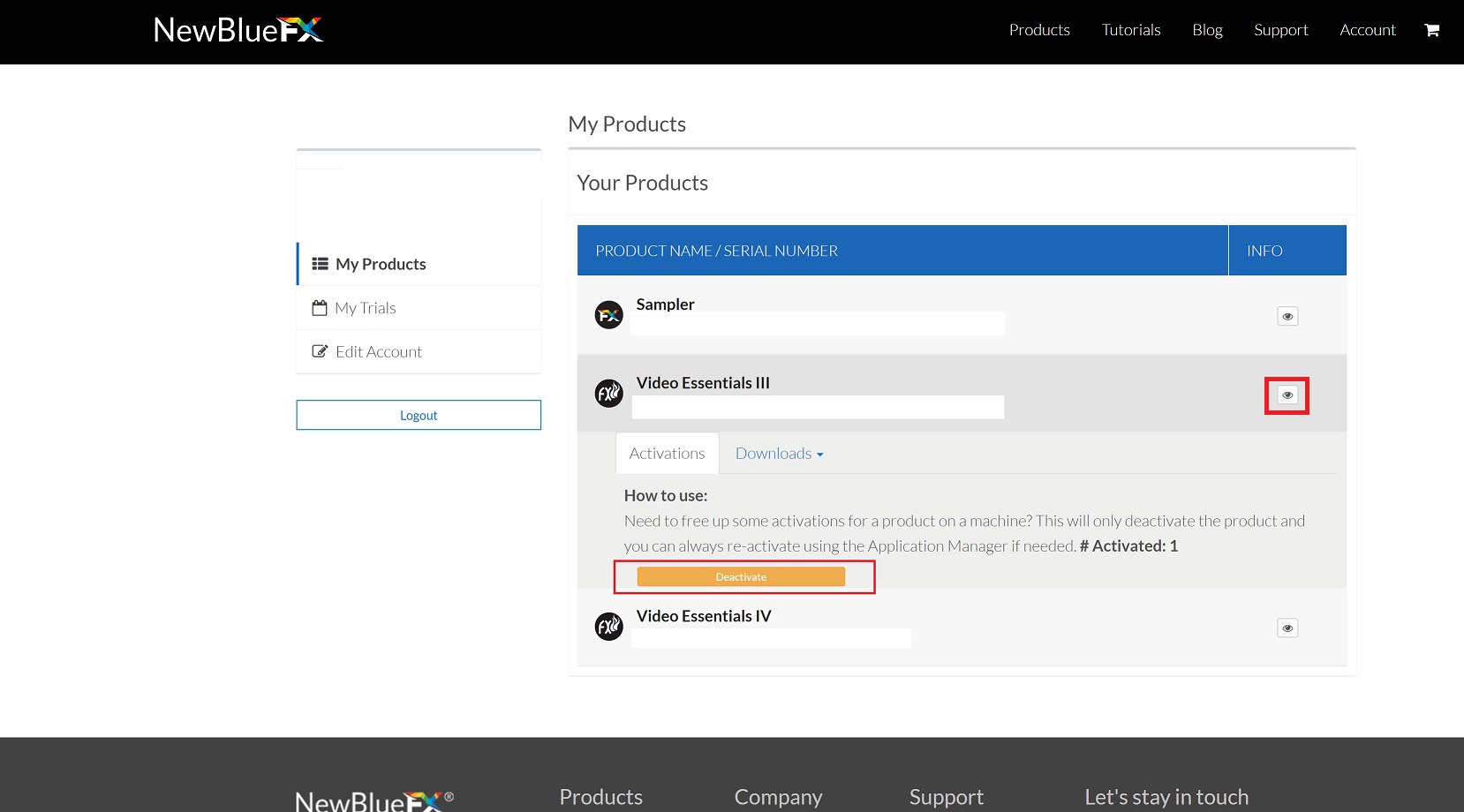Click the Video Essentials III product icon

click(x=609, y=394)
